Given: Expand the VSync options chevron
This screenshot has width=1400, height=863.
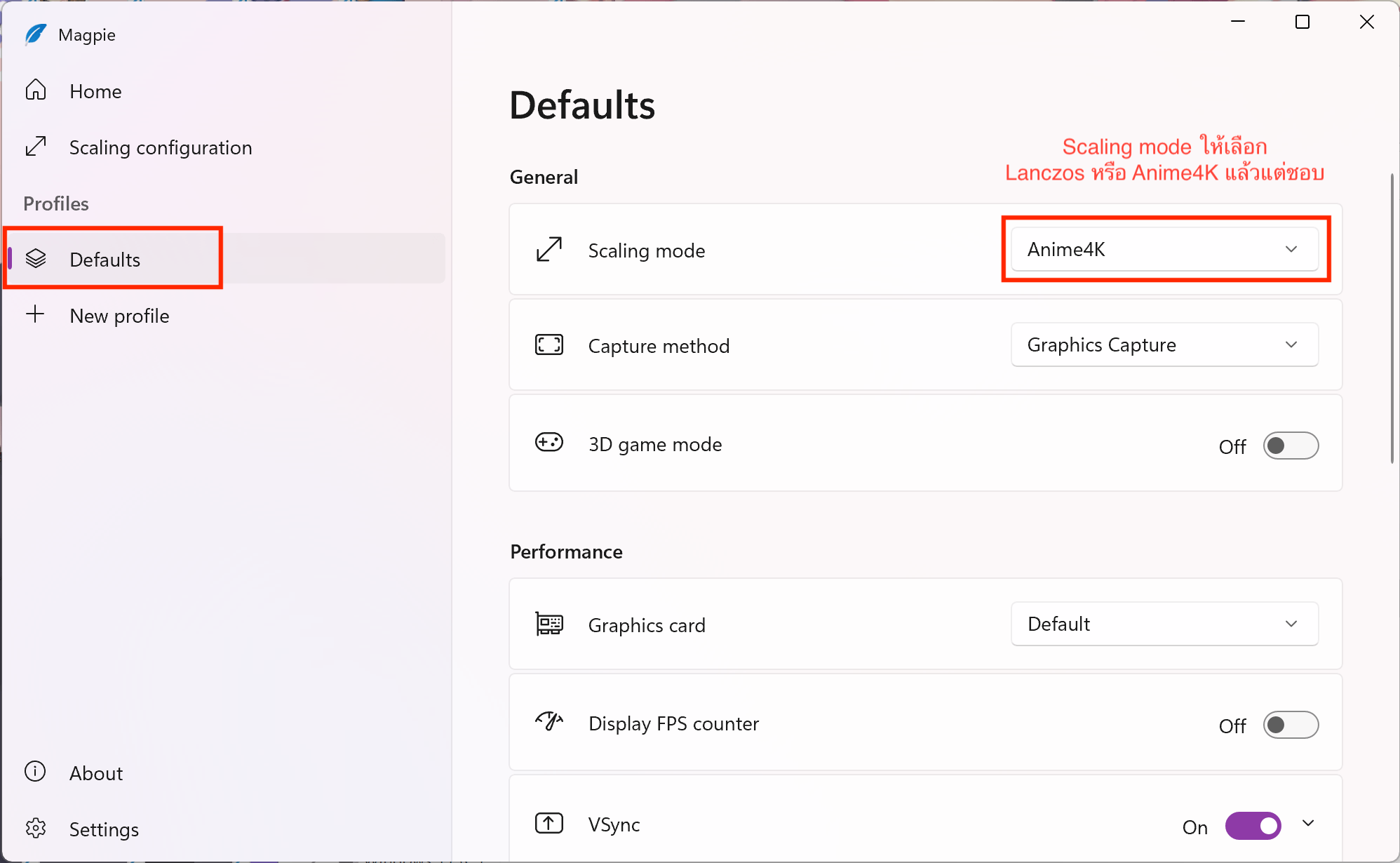Looking at the screenshot, I should [1308, 823].
